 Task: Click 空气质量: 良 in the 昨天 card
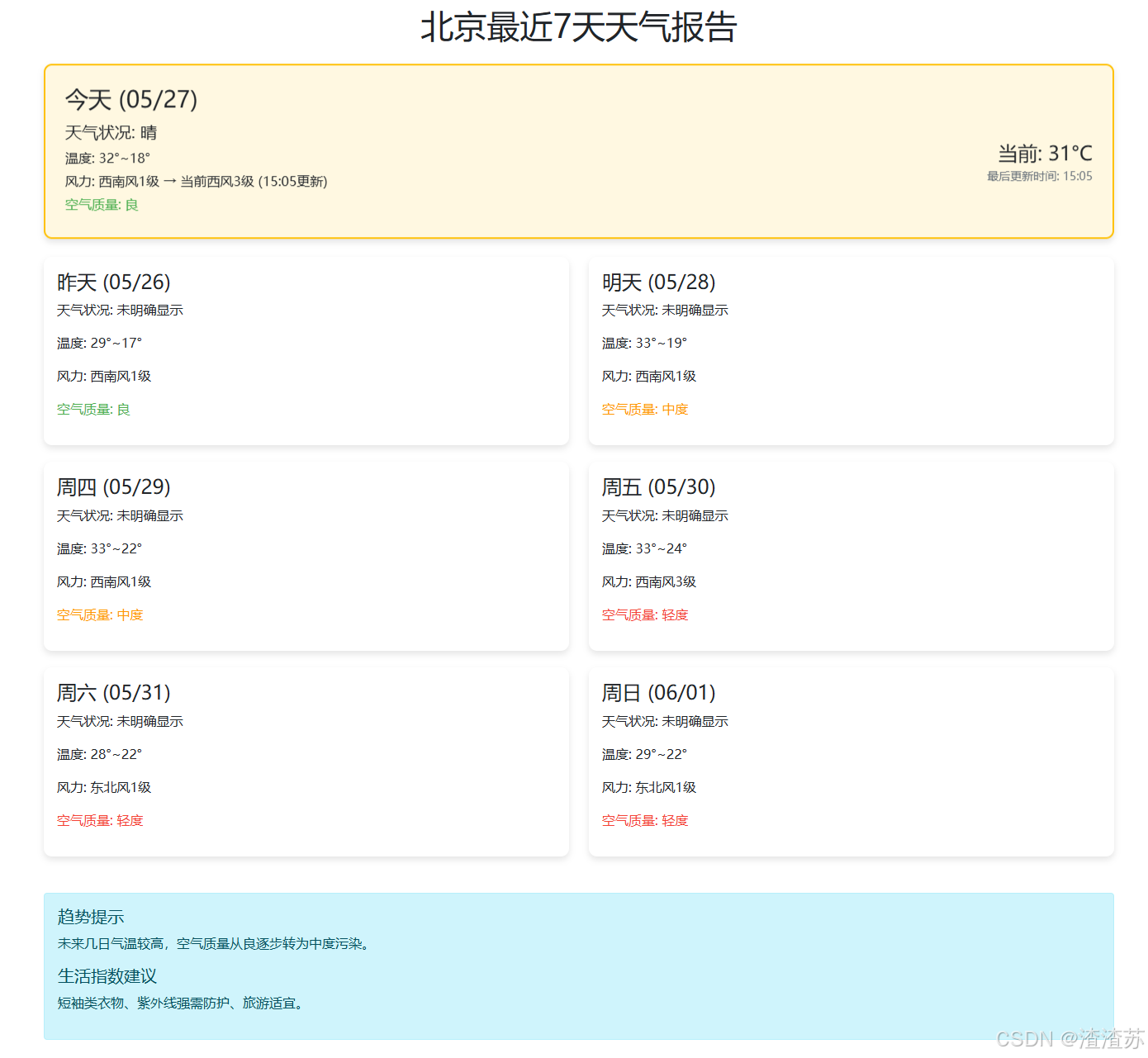93,409
